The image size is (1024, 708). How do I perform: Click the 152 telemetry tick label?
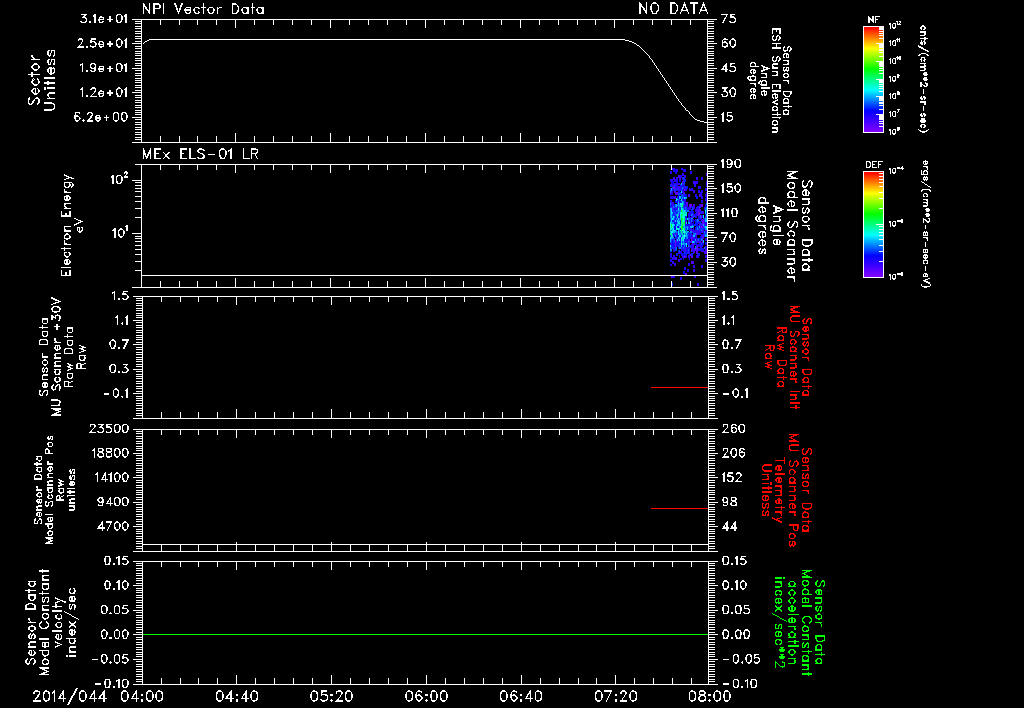pyautogui.click(x=733, y=477)
